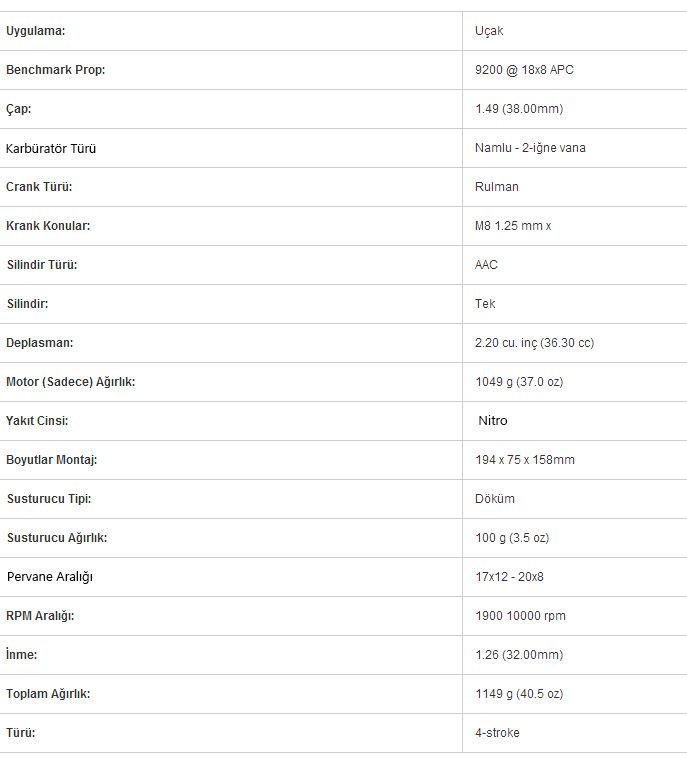Click the Deplasman label
Screen dimensions: 687x762
point(39,343)
